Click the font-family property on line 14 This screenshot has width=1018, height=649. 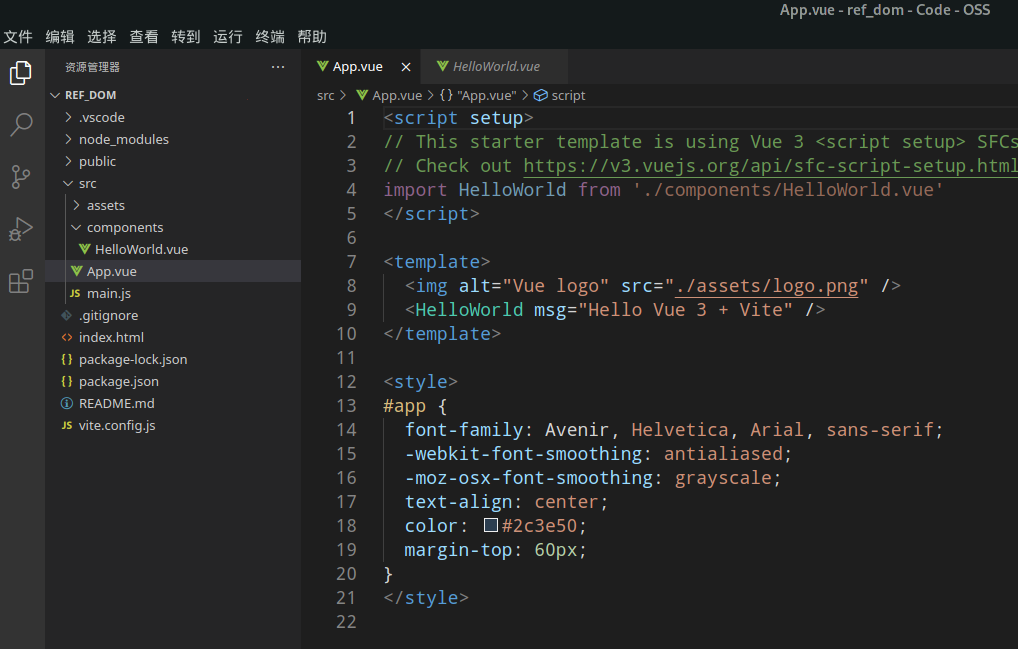click(464, 430)
